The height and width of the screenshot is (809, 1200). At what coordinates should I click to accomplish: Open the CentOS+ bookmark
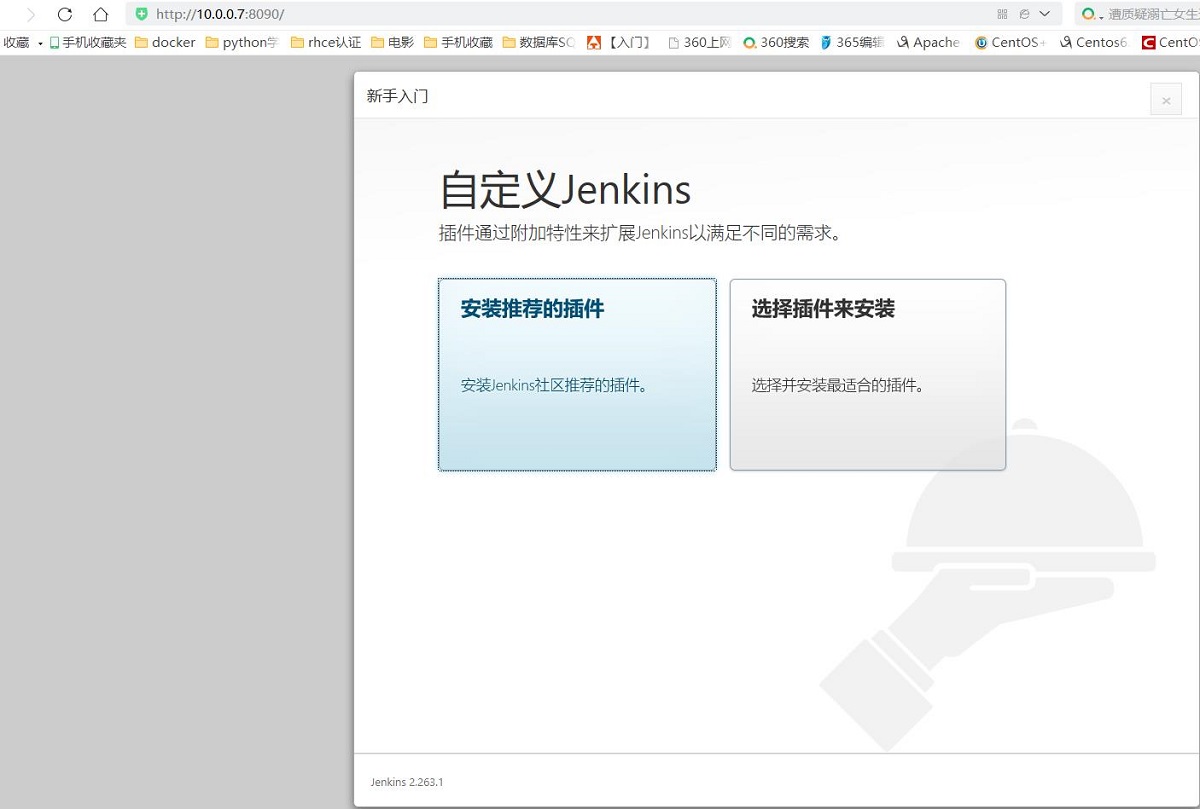click(1010, 43)
